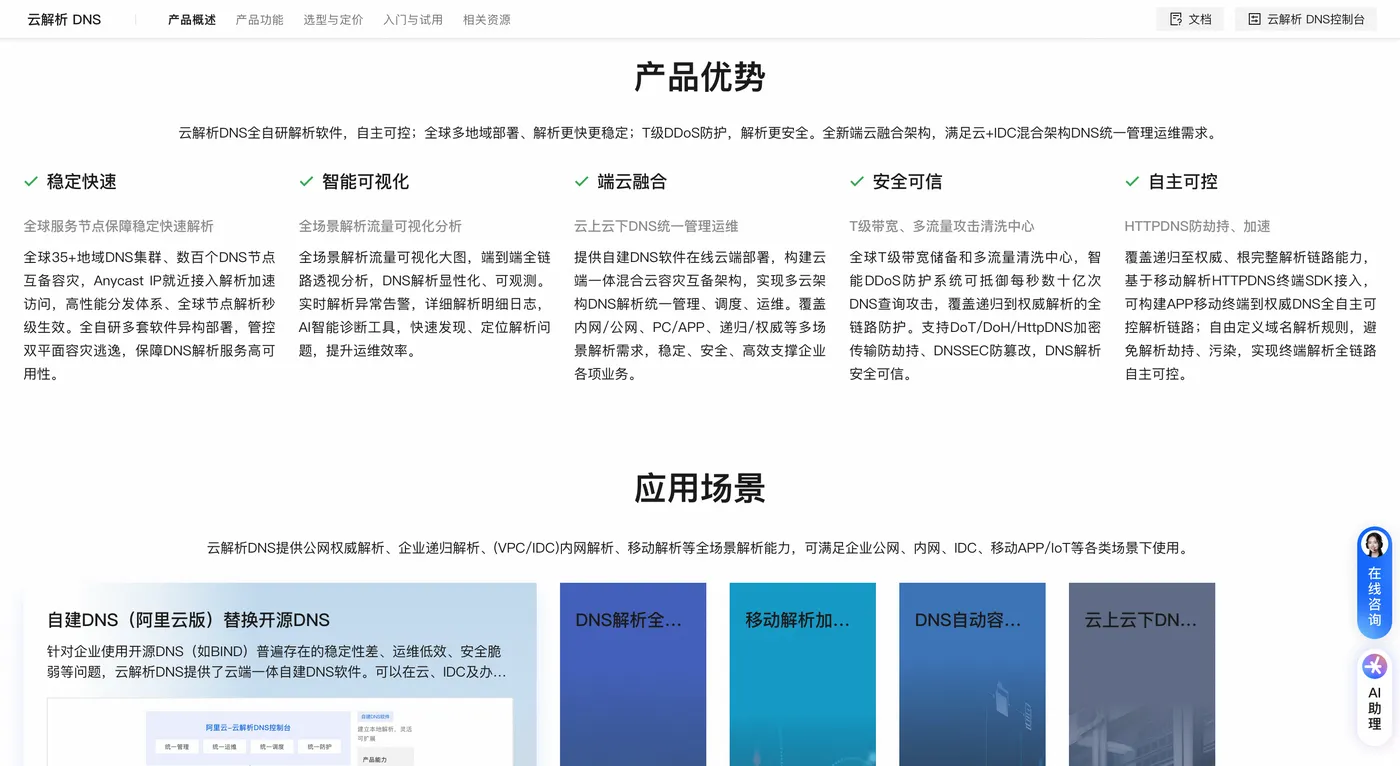Open the 文档 button

coord(1190,19)
